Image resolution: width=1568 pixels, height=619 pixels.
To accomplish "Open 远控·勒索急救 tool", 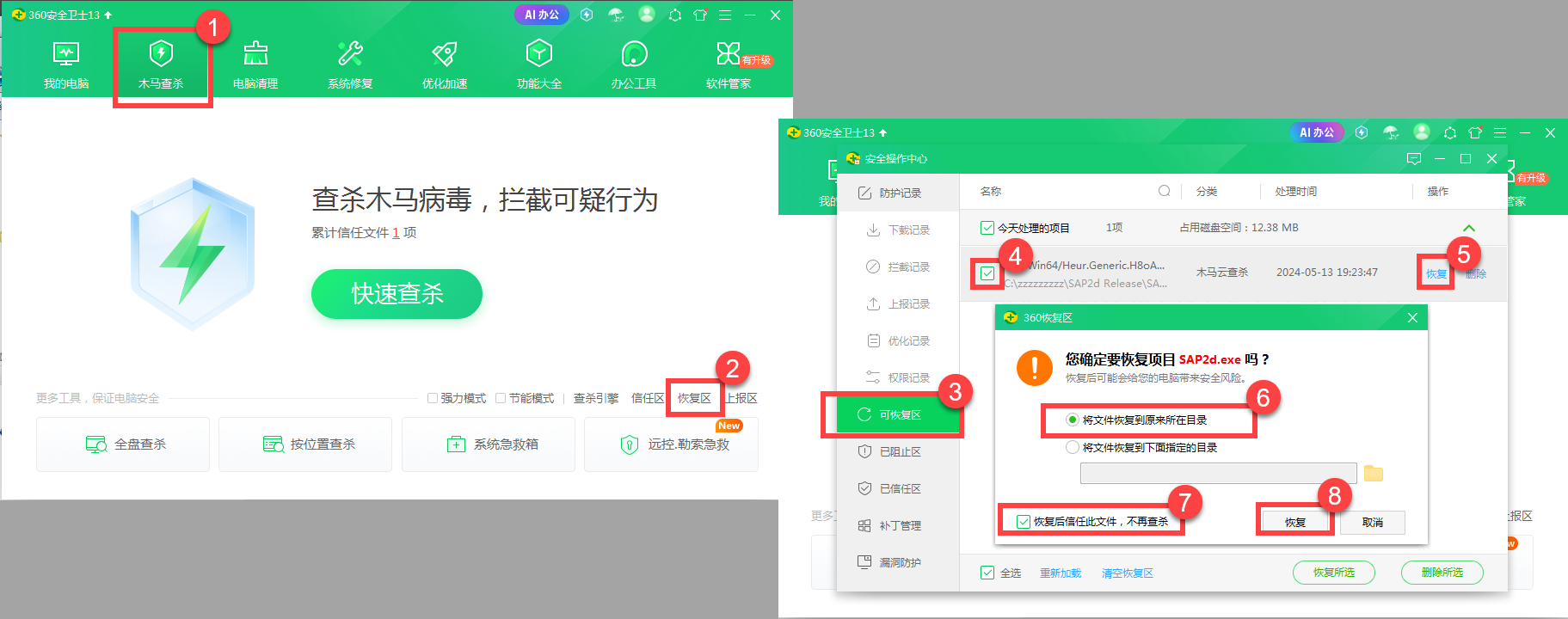I will (x=671, y=444).
